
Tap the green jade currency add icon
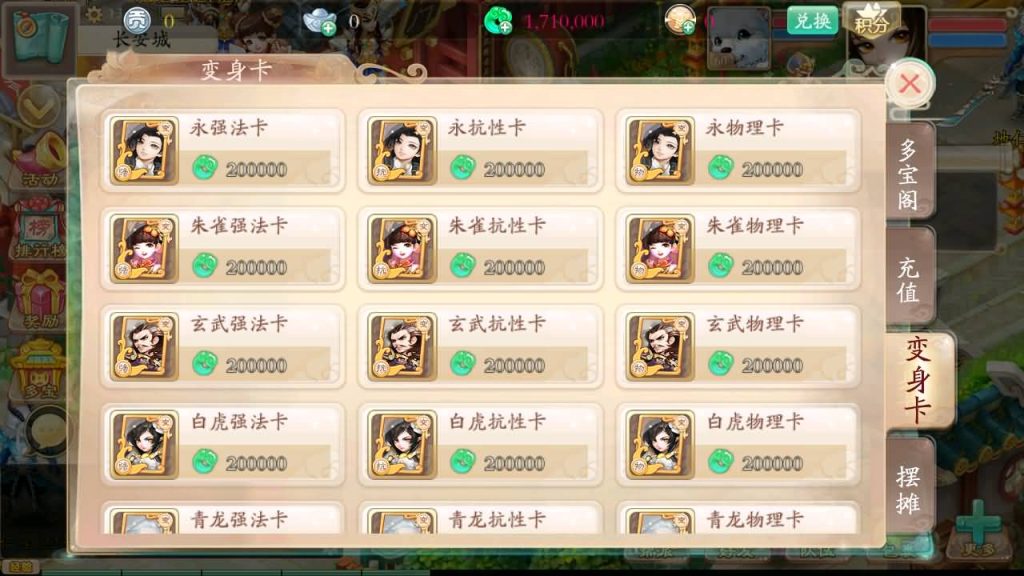pyautogui.click(x=498, y=21)
